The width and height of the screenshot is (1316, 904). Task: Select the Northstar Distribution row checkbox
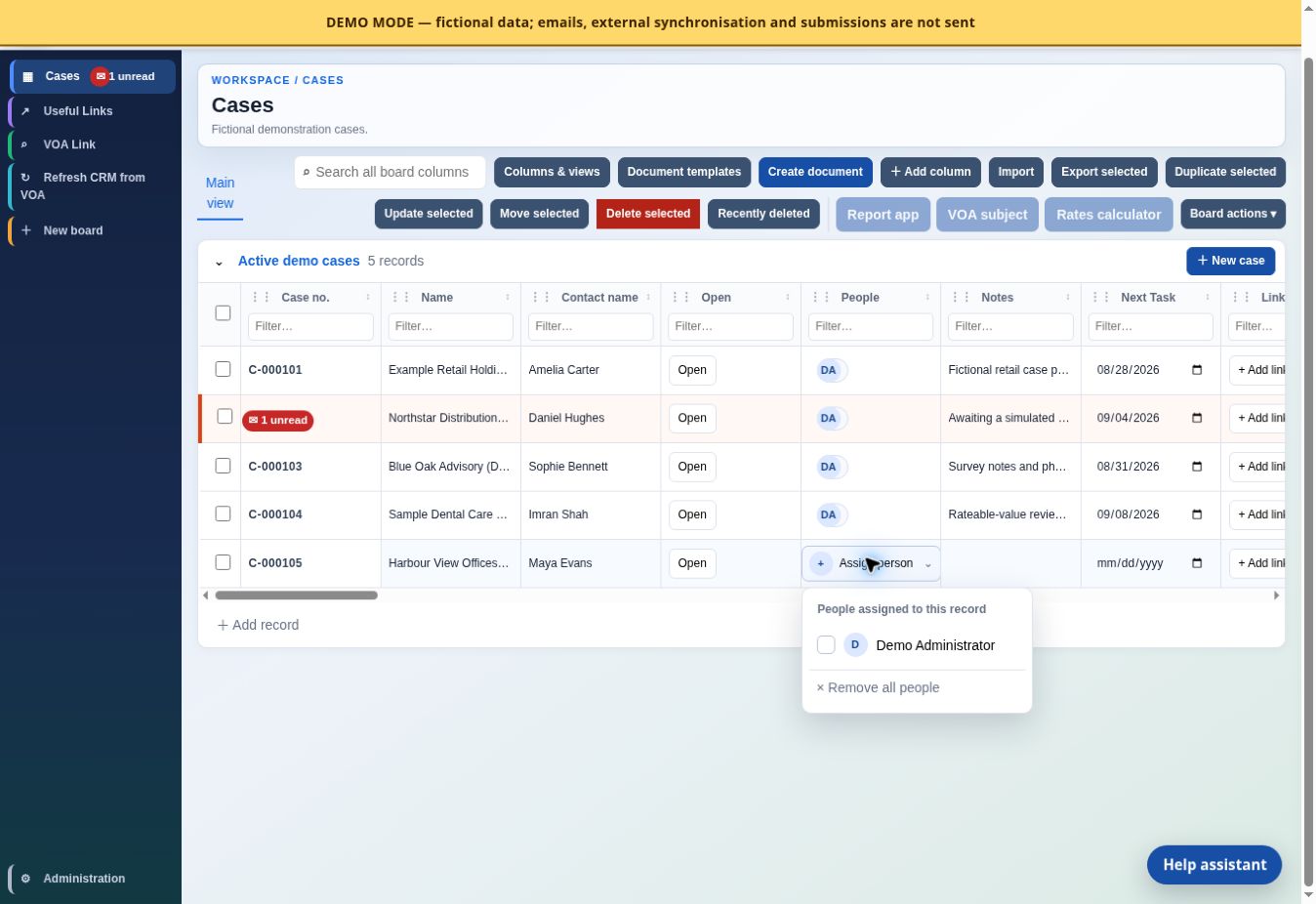coord(223,417)
